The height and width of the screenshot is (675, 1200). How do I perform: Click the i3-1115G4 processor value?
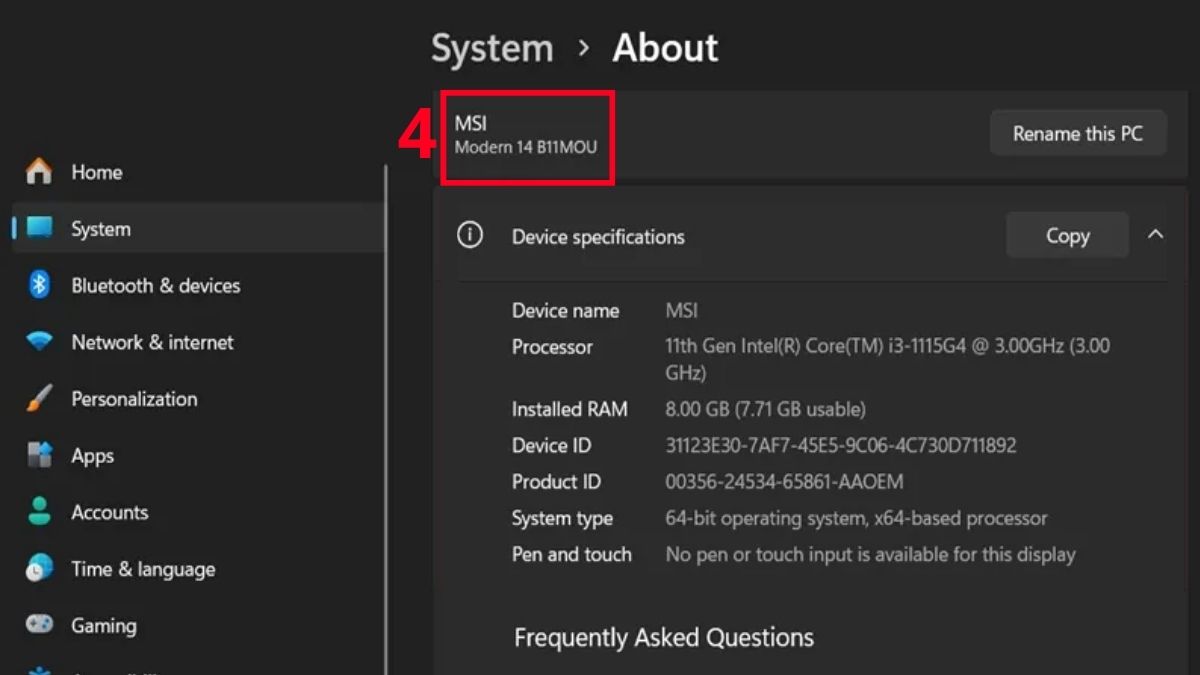[887, 359]
